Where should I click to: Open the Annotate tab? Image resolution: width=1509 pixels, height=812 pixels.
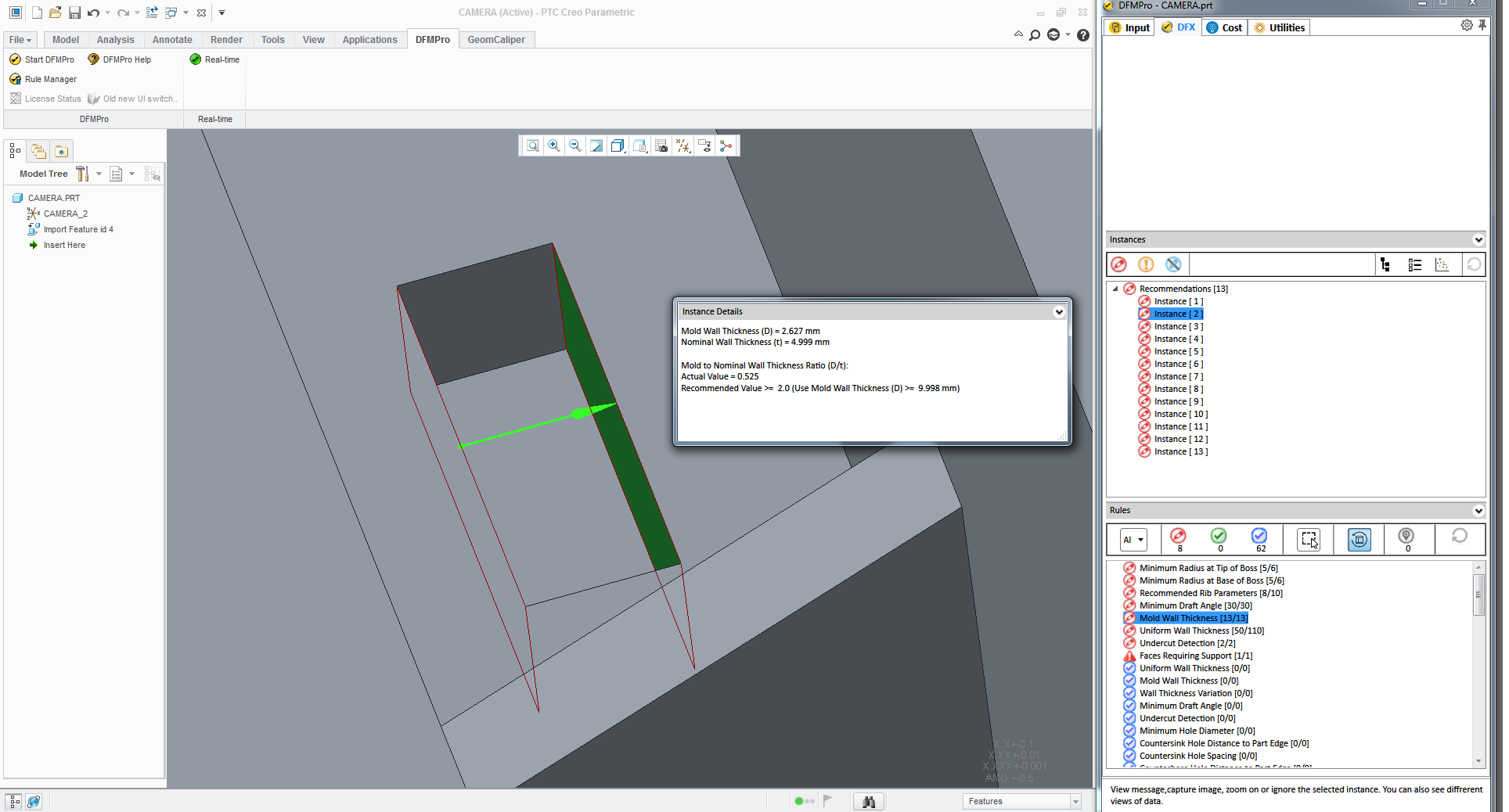172,40
